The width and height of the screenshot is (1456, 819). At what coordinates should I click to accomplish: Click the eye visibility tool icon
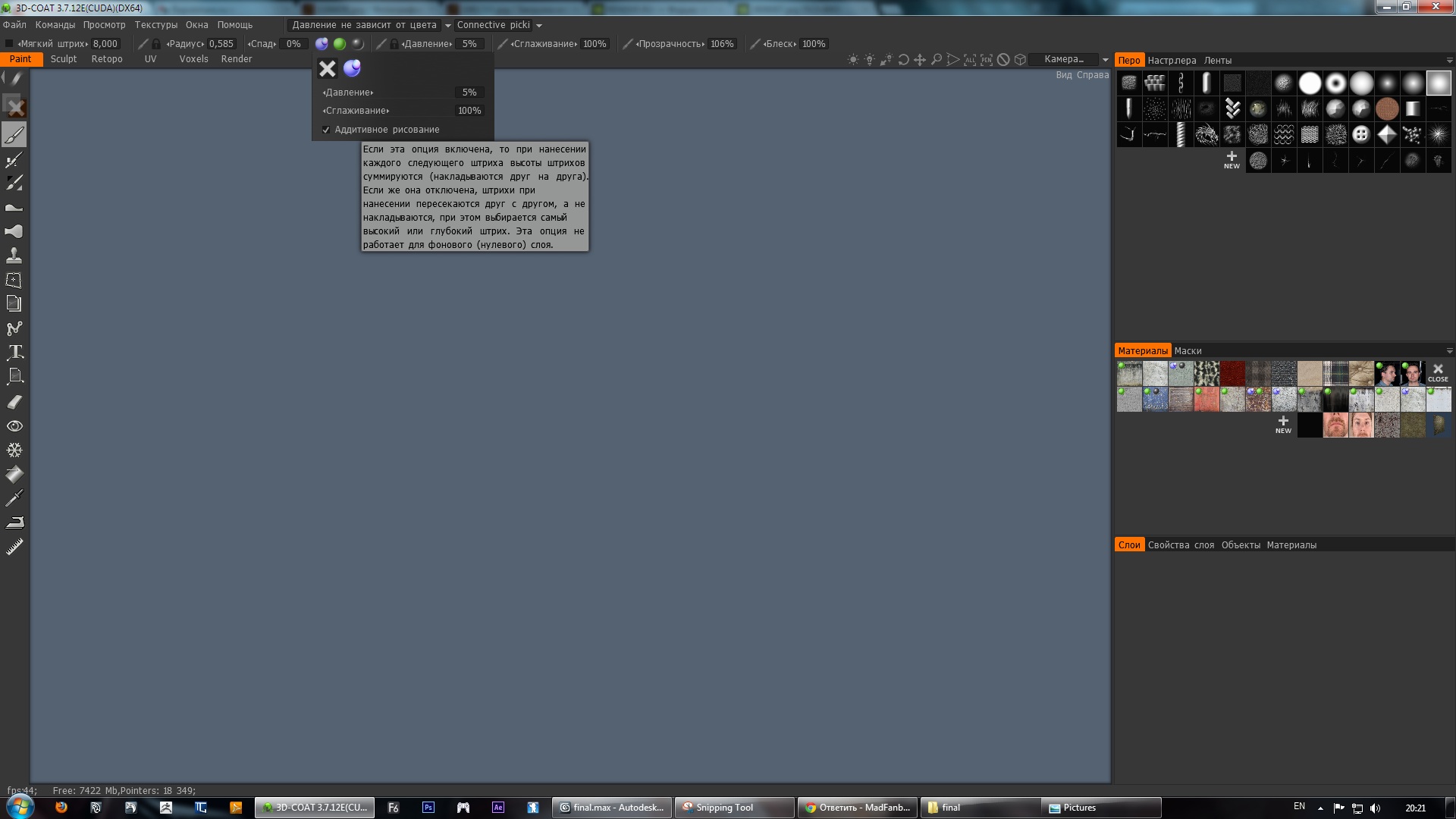14,426
